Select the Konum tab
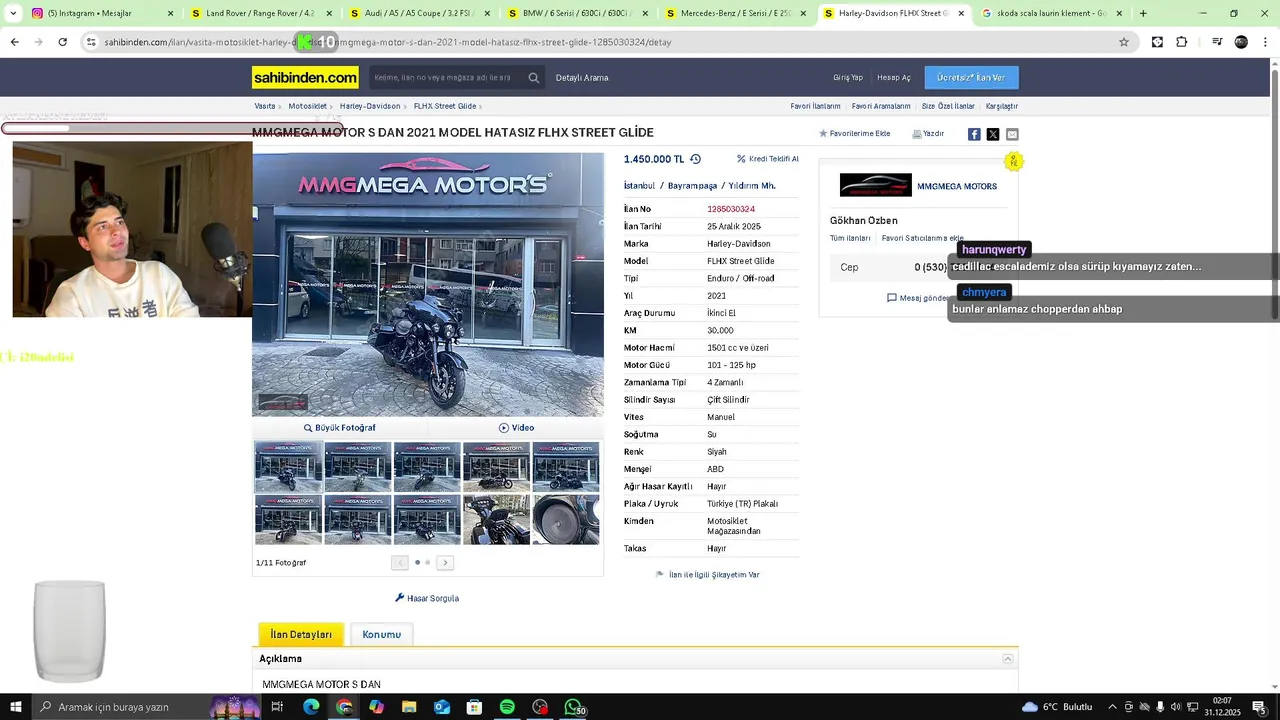 [381, 634]
